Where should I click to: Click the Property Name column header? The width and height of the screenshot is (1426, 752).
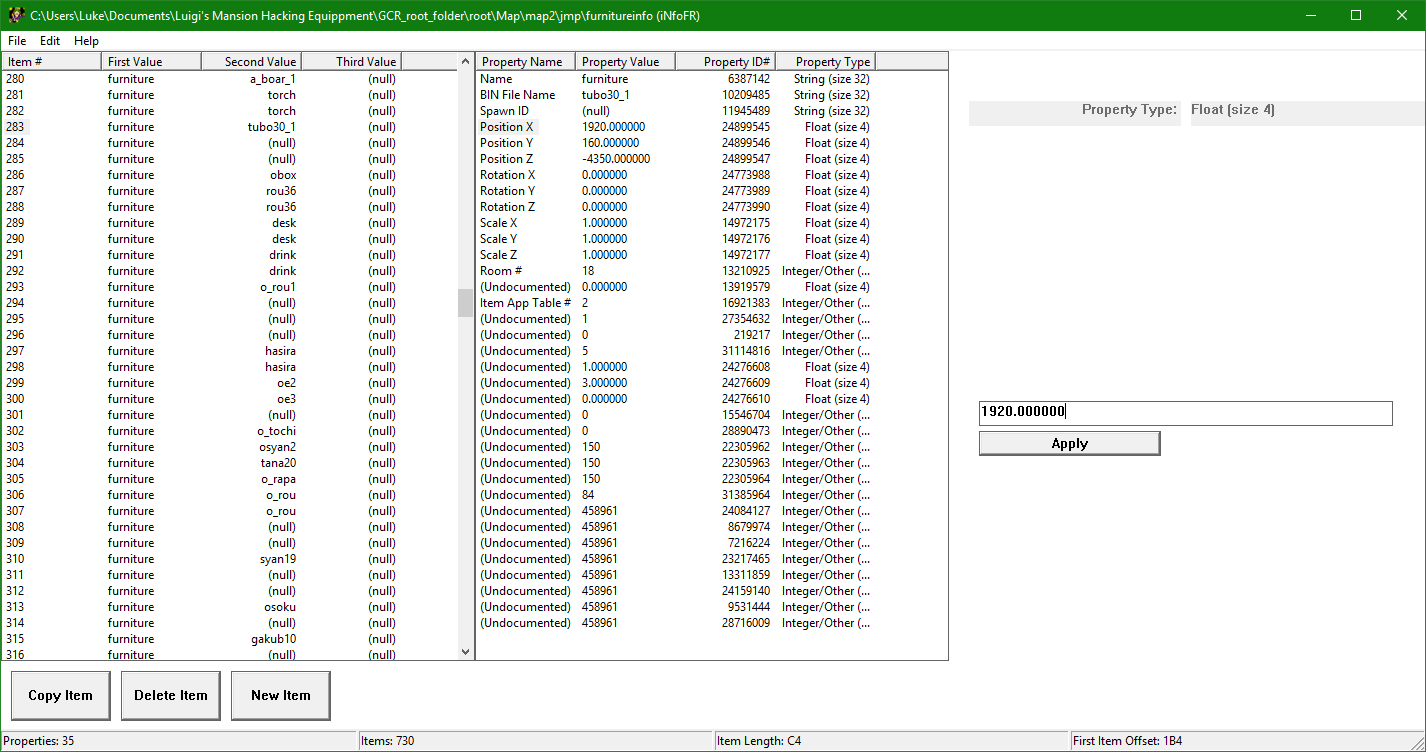(524, 62)
